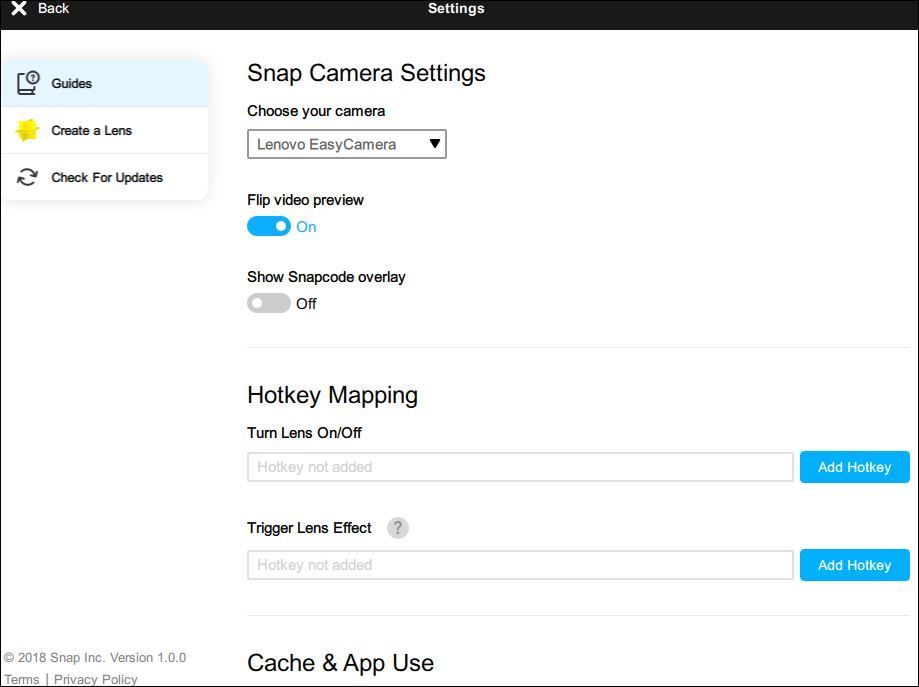The height and width of the screenshot is (687, 919).
Task: Turn off Flip video preview toggle
Action: point(268,226)
